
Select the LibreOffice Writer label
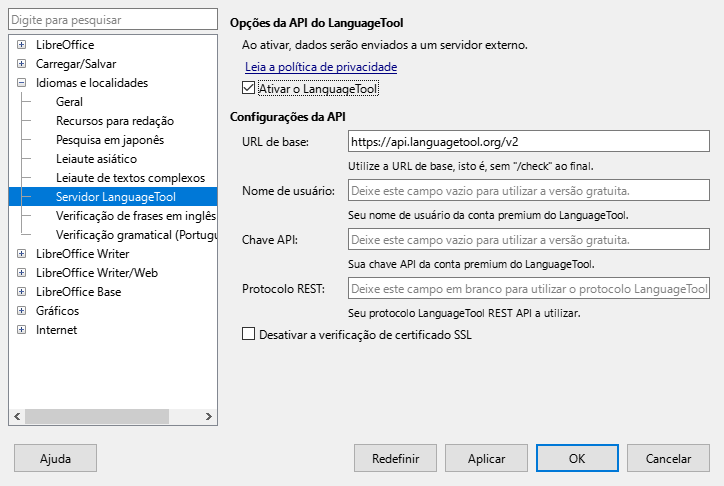(x=83, y=254)
